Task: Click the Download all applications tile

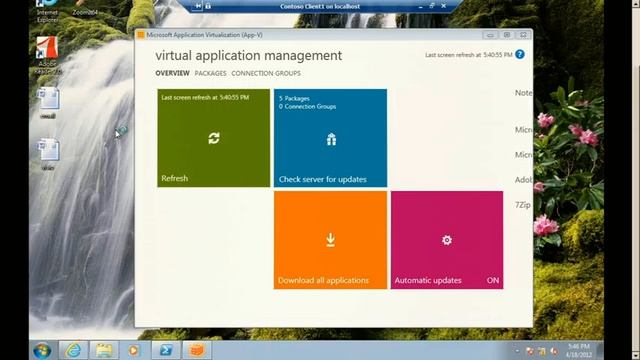Action: [x=330, y=240]
